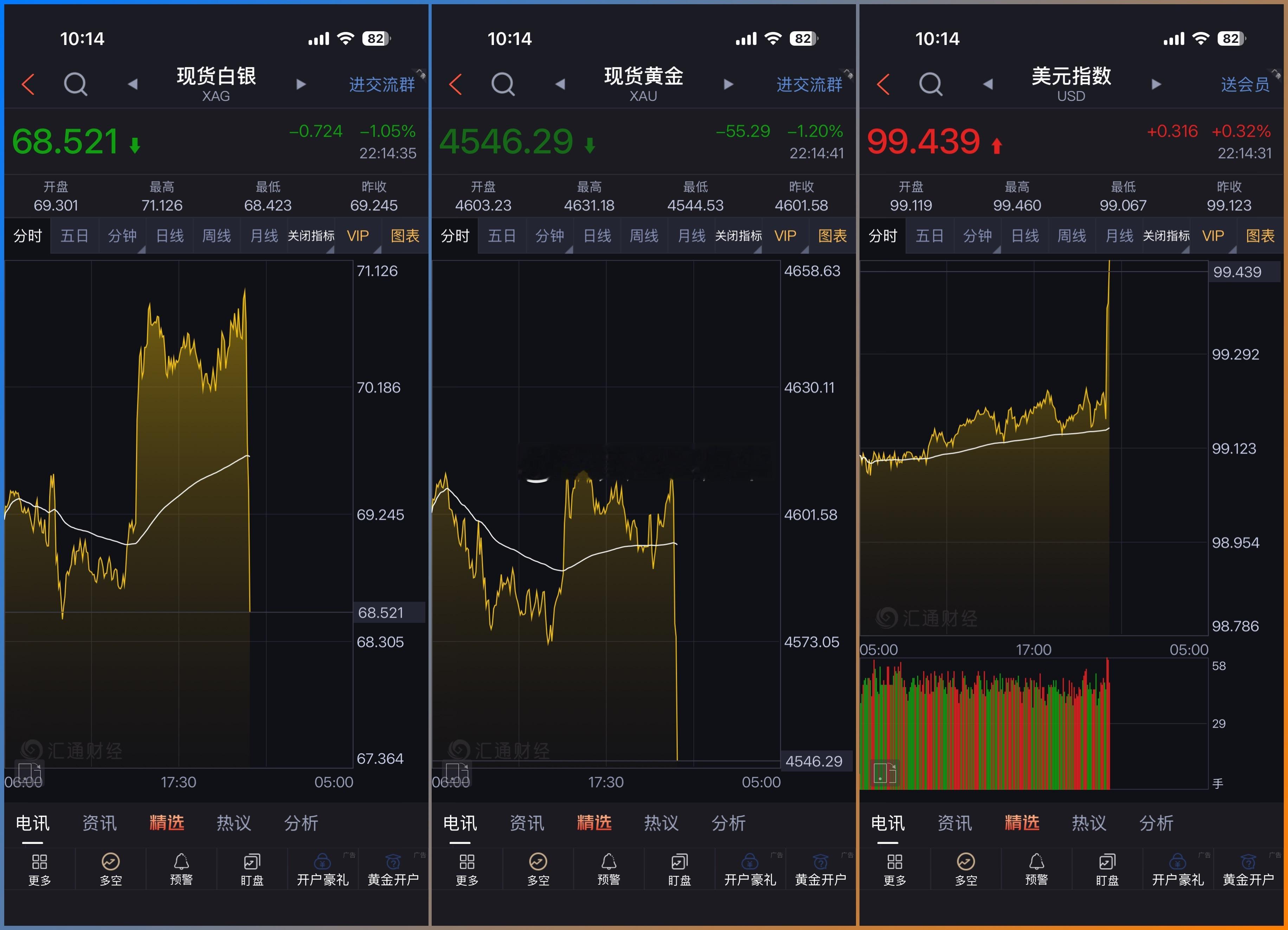
Task: Open 图表 in gold panel
Action: [x=832, y=236]
